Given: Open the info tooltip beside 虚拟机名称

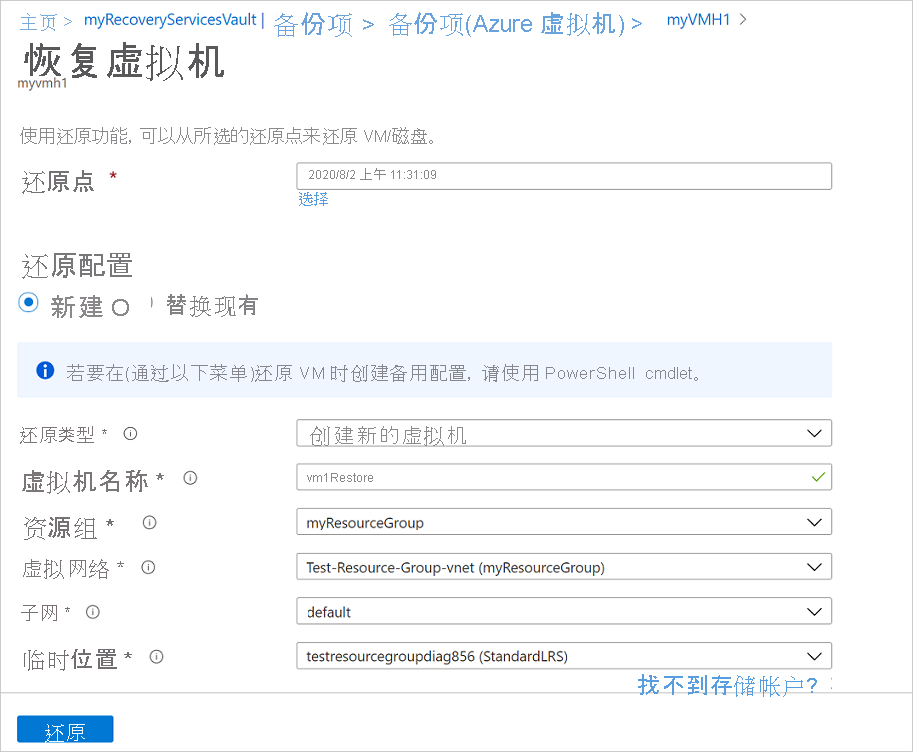Looking at the screenshot, I should 190,478.
